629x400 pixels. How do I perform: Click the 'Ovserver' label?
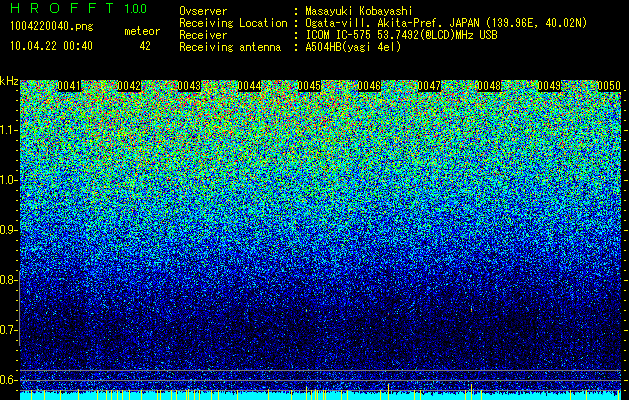(203, 11)
